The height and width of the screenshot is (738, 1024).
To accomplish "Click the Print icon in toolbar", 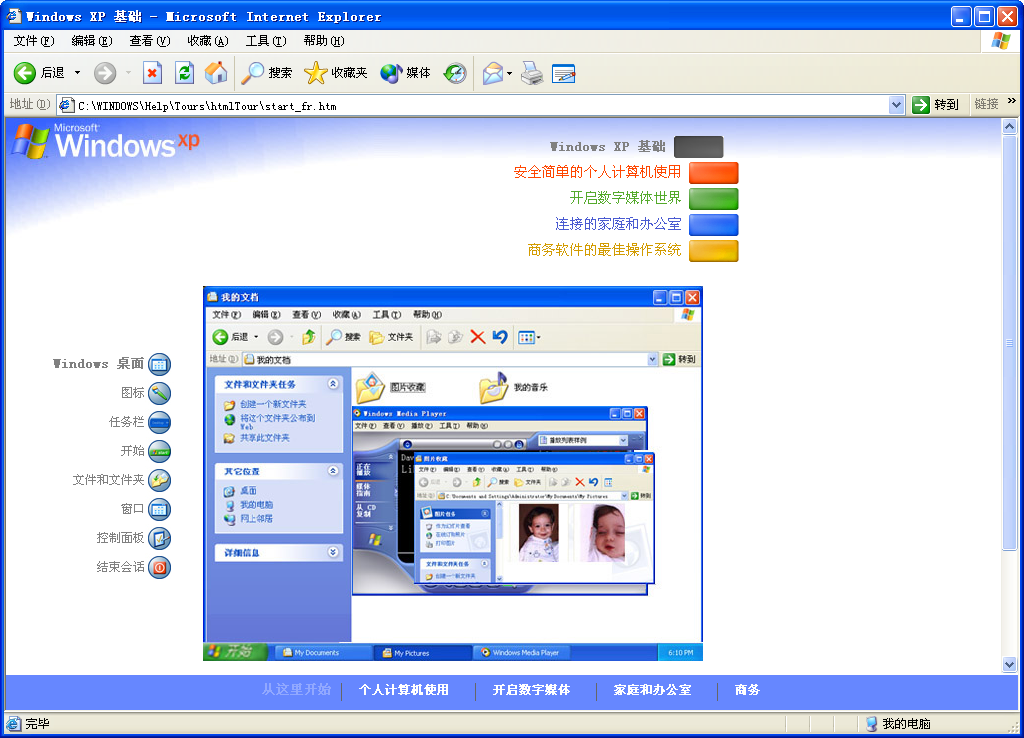I will (x=532, y=73).
